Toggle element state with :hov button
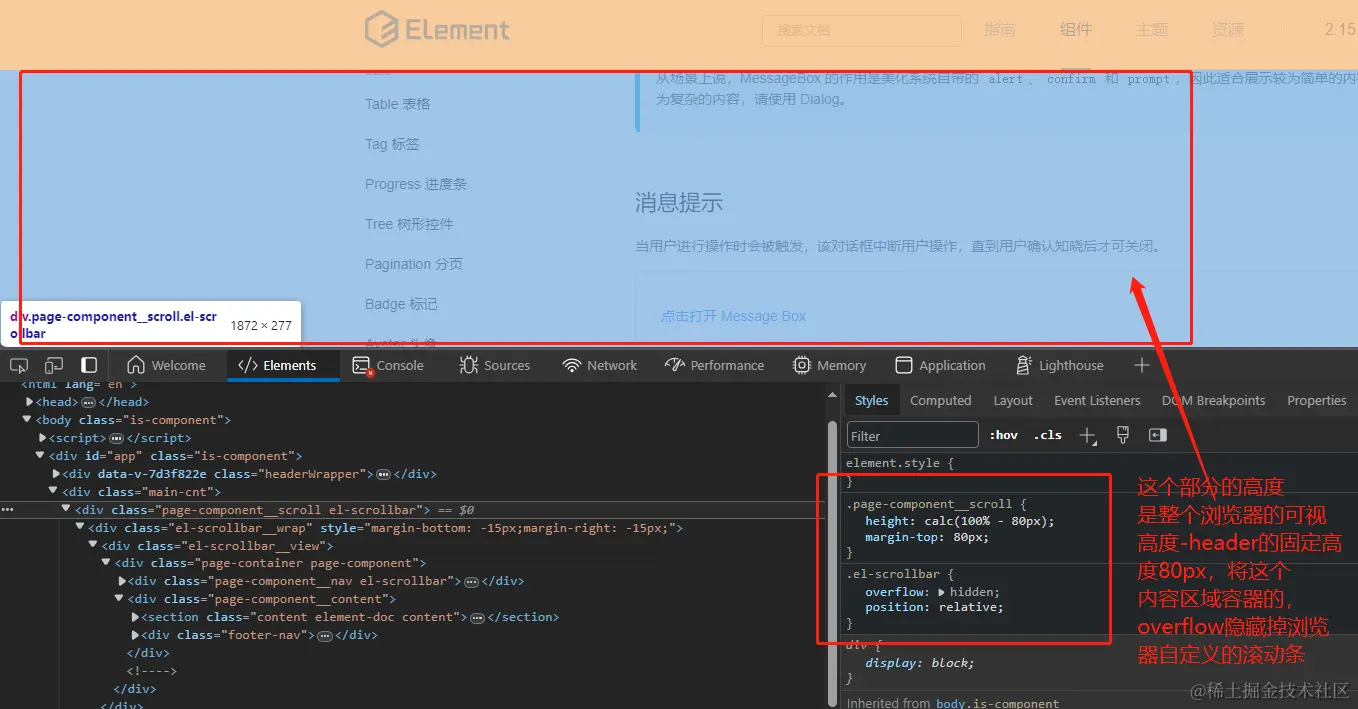Image resolution: width=1358 pixels, height=709 pixels. click(x=1004, y=434)
